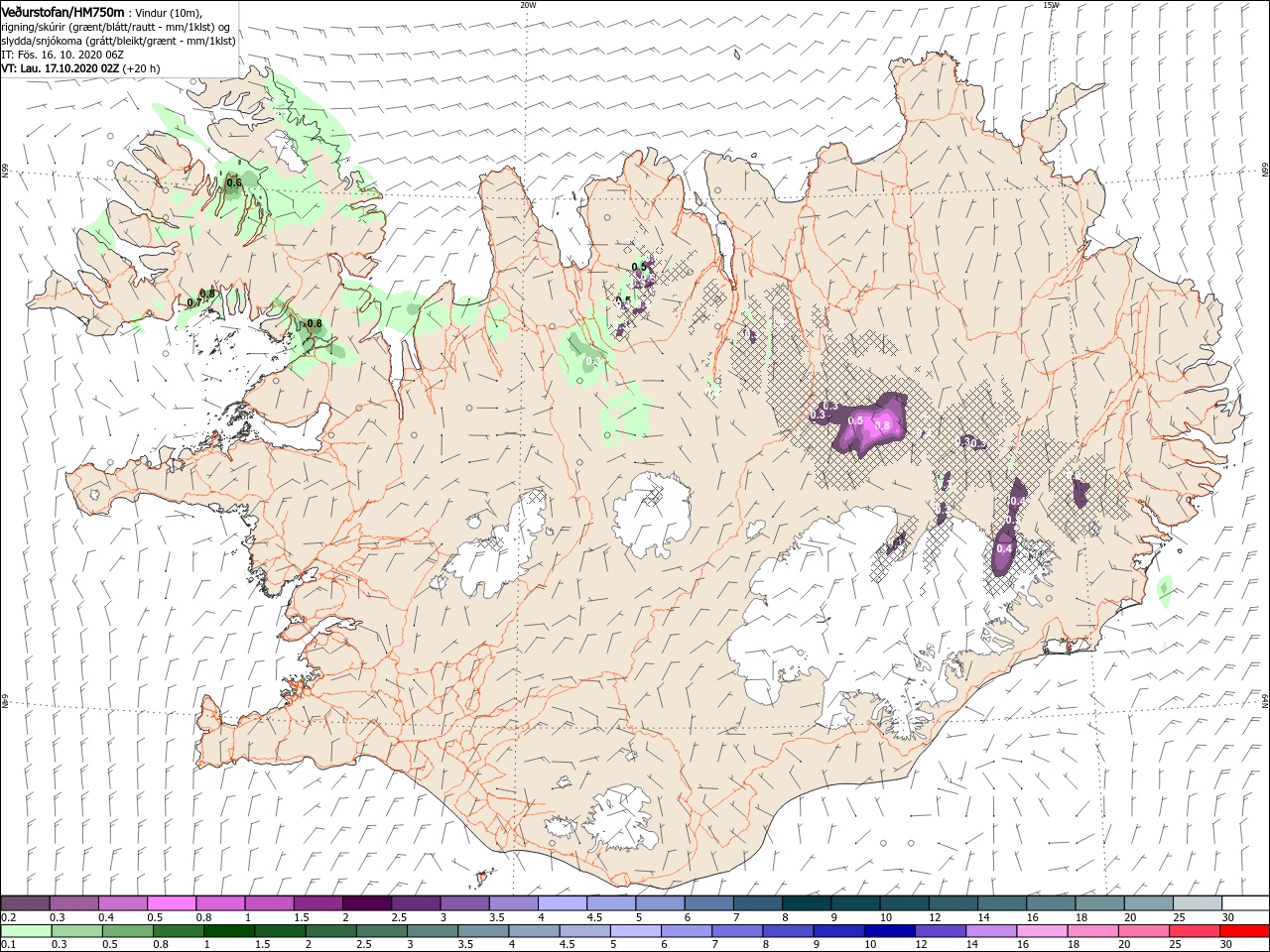This screenshot has height=952, width=1270.
Task: Click the Veðurstofan/HM750m title text
Action: (x=63, y=12)
